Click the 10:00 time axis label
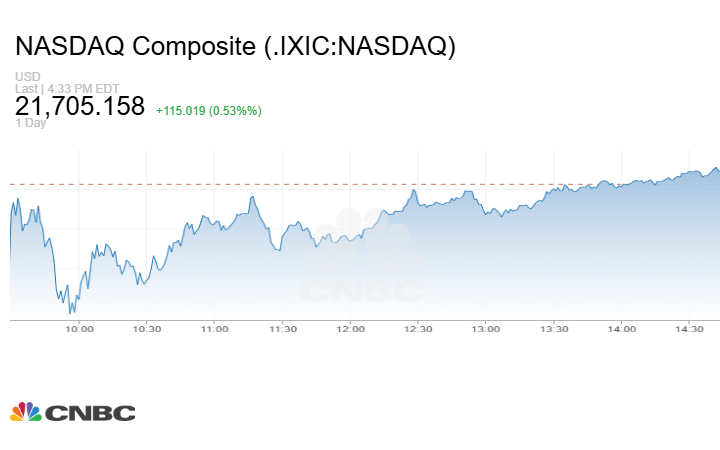 (79, 329)
